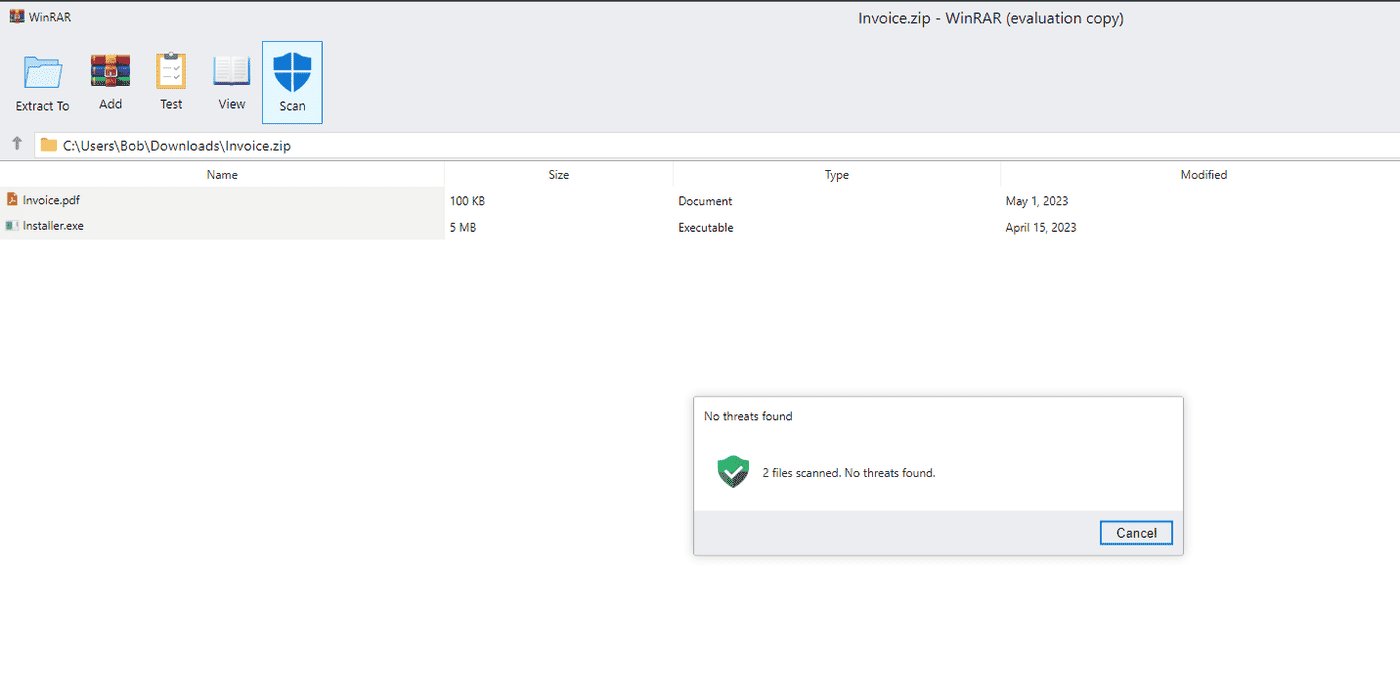
Task: Click the executable icon beside Installer.exe
Action: tap(10, 226)
